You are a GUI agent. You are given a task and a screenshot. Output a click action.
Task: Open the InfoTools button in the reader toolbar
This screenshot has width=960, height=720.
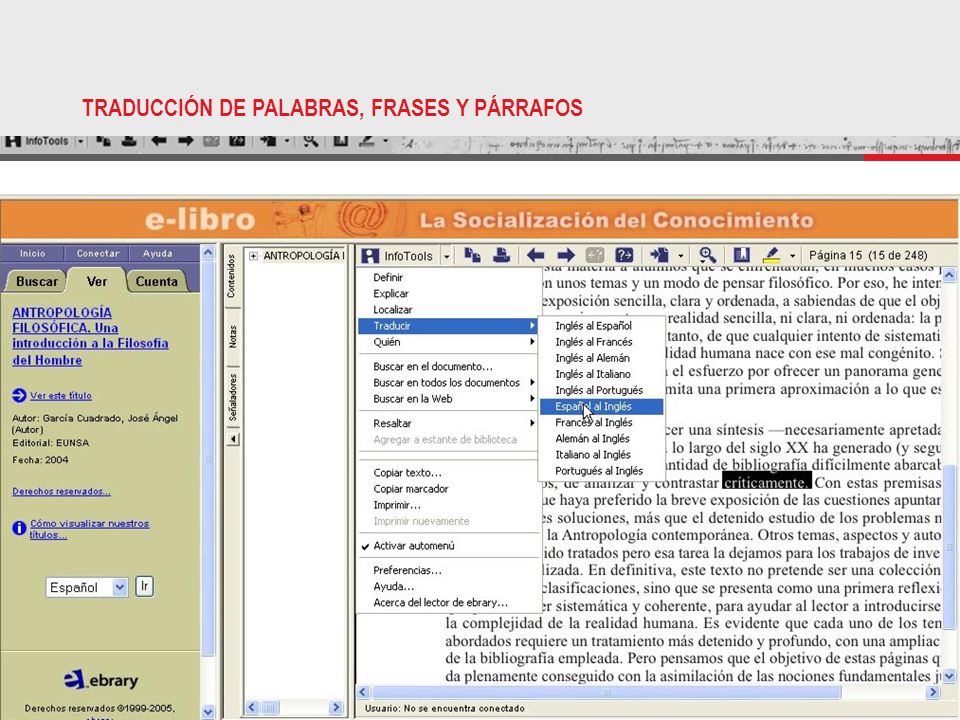click(398, 255)
